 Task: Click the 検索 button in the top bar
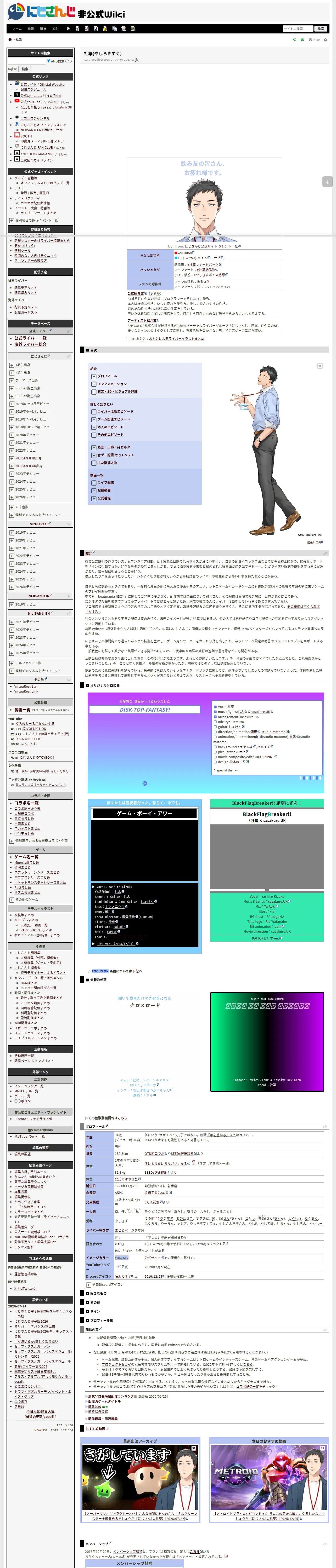321,28
